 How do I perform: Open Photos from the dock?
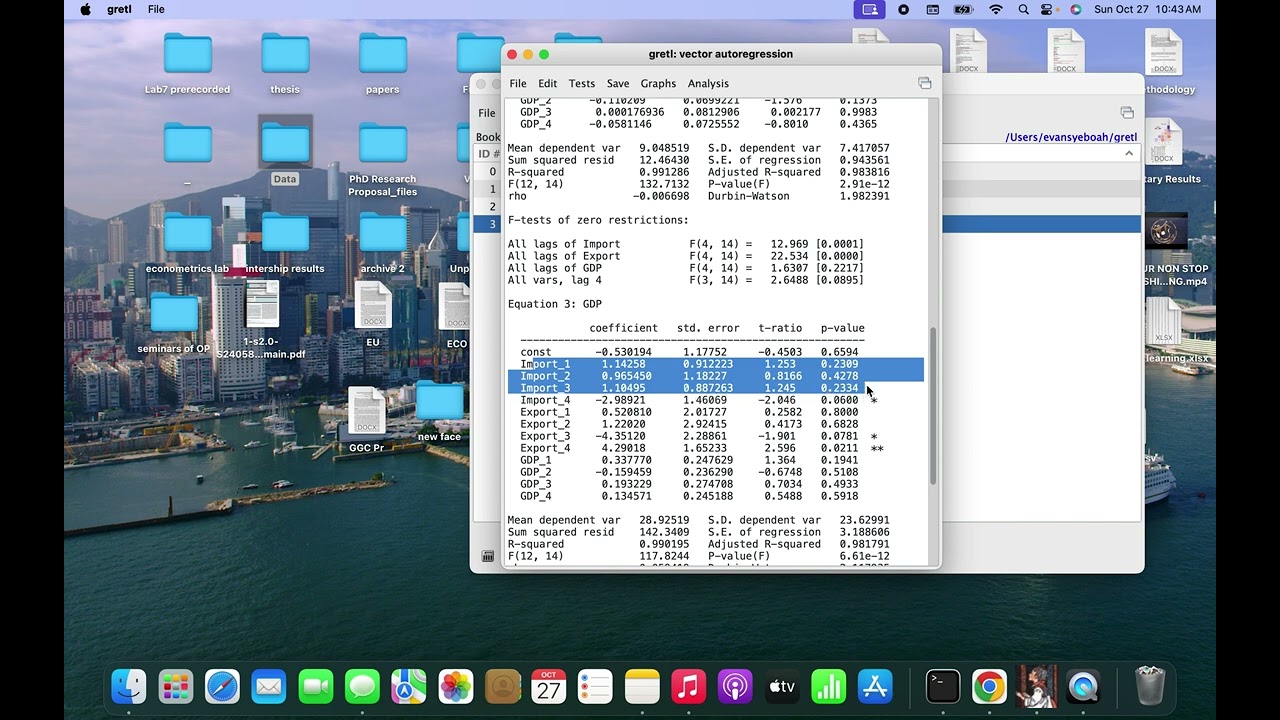point(456,687)
